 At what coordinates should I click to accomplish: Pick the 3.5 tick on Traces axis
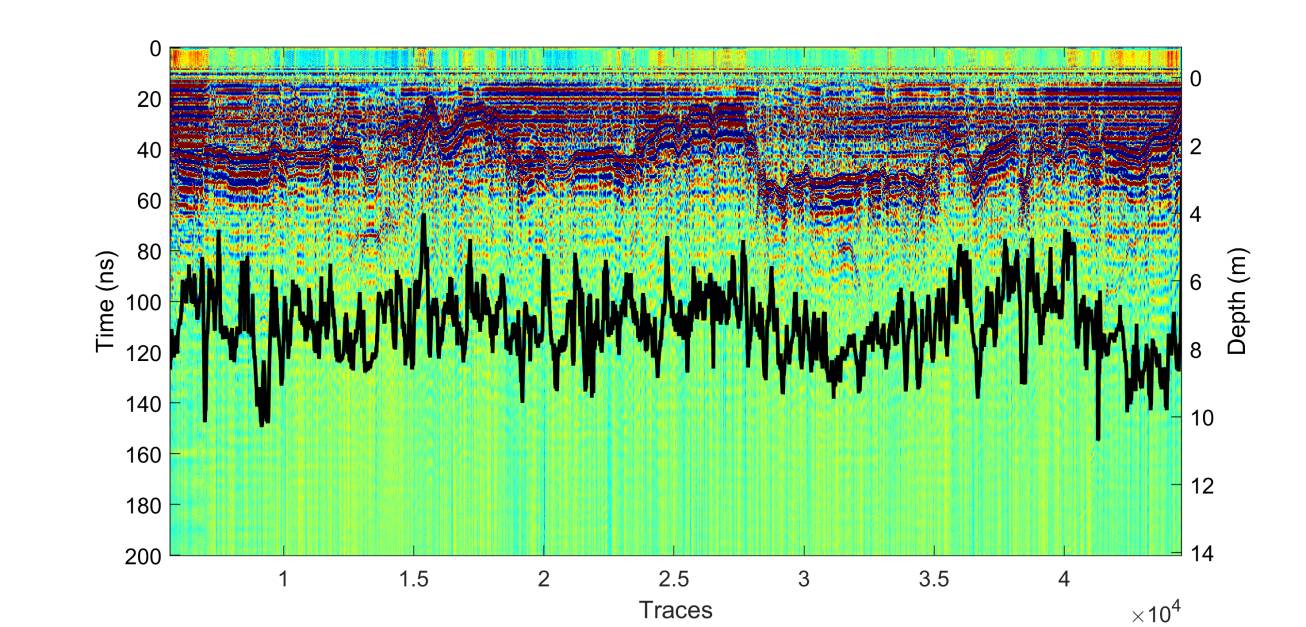click(934, 579)
